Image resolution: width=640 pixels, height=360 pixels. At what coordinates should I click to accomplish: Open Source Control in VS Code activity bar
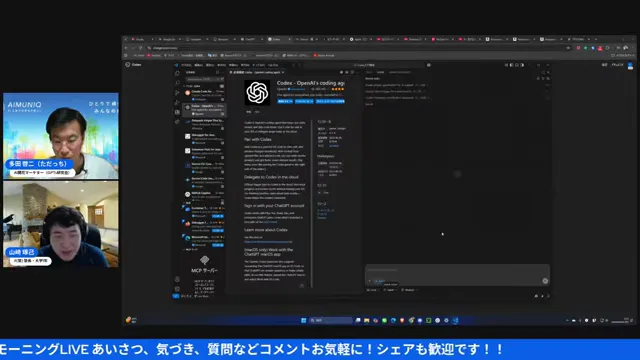tap(177, 93)
